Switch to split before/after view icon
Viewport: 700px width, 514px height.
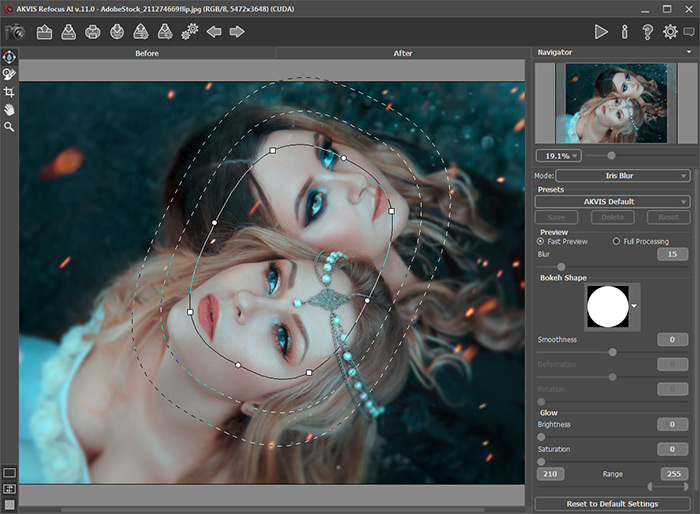(x=9, y=489)
